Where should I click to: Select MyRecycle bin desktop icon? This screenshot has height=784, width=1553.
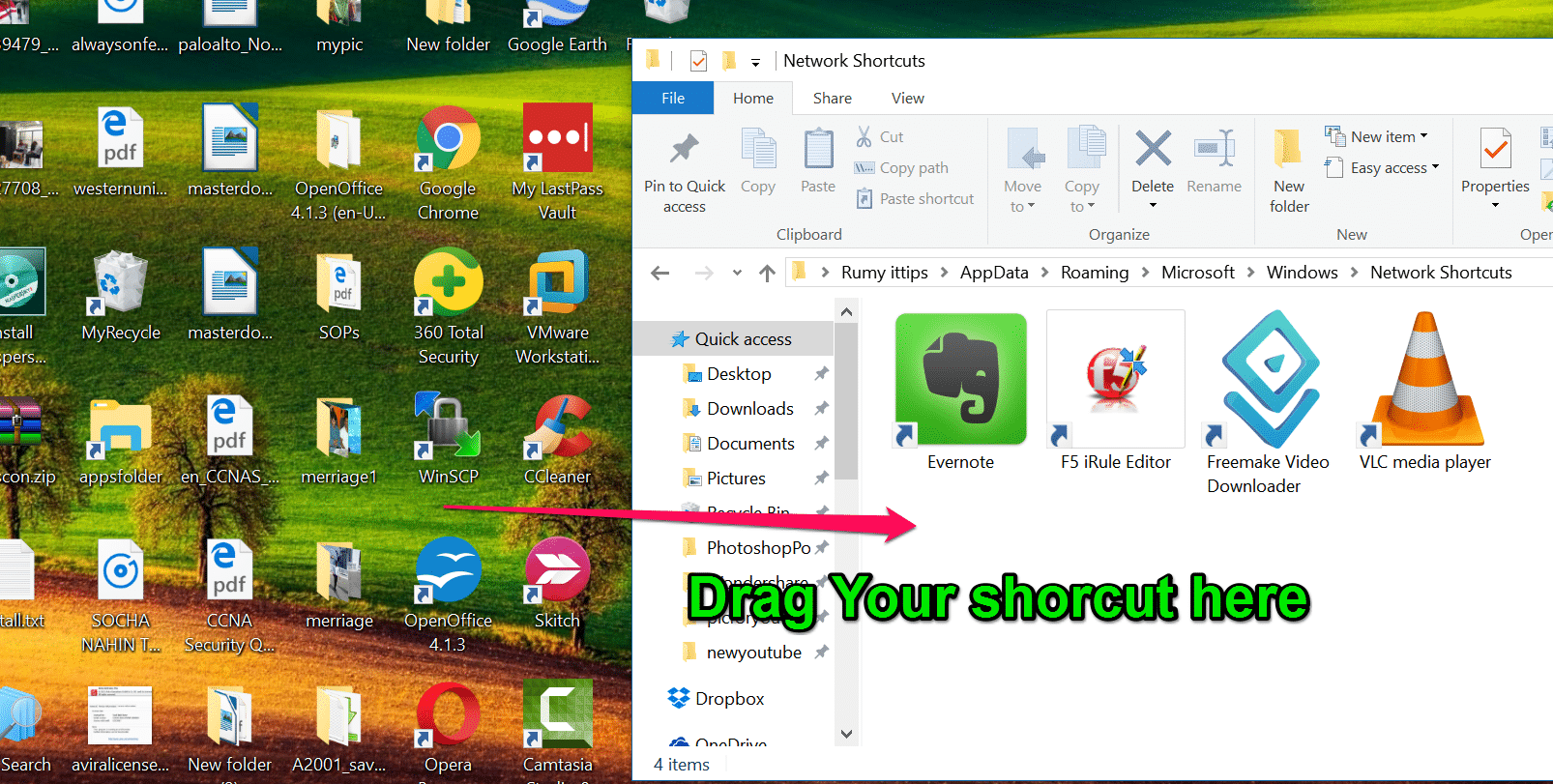tap(121, 295)
